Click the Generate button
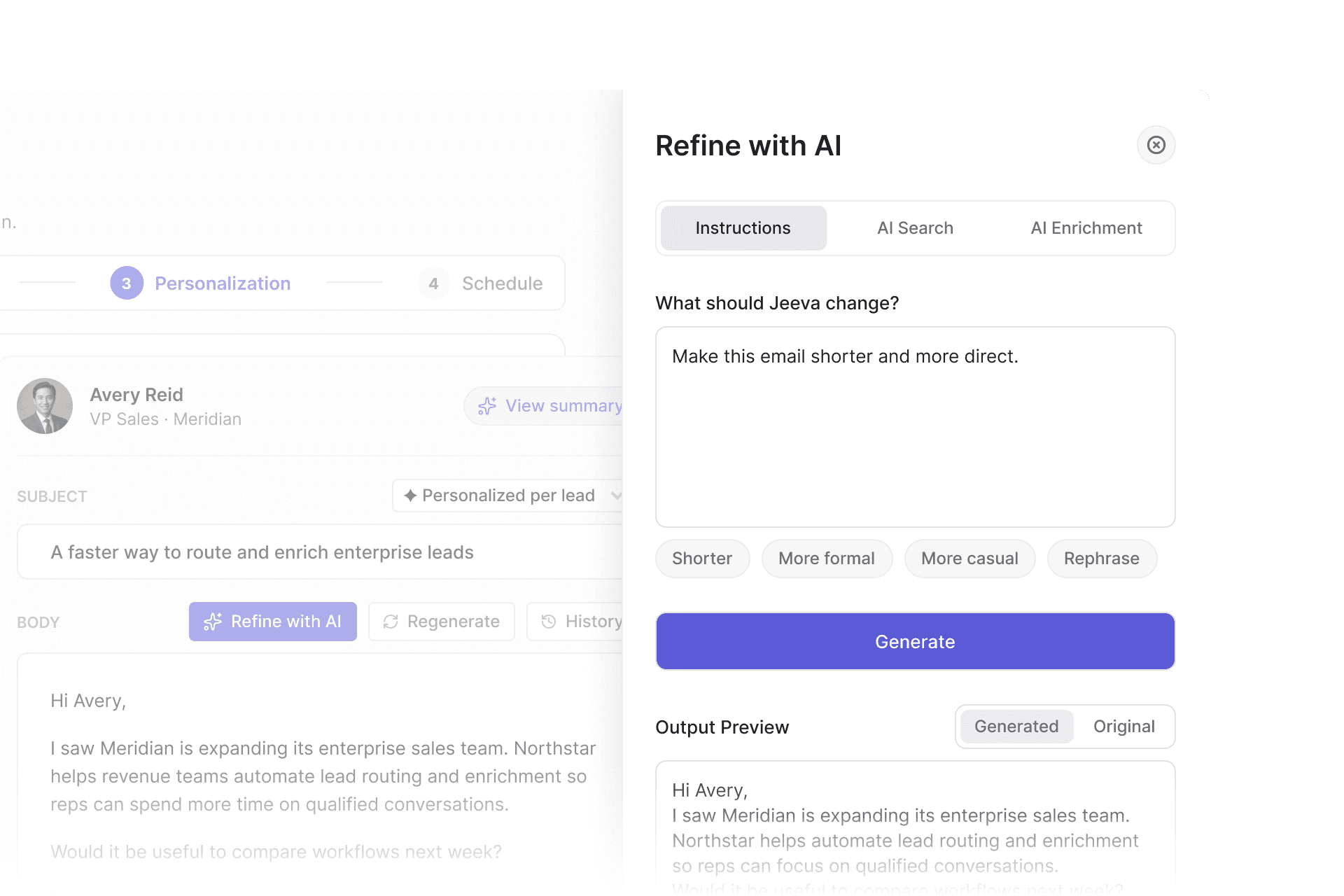 915,642
